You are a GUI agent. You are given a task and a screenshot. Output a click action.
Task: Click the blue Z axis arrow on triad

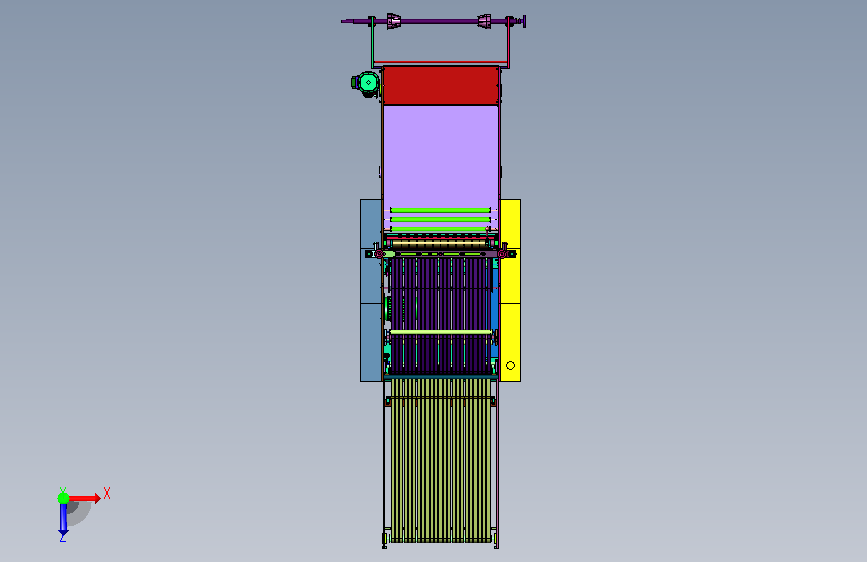click(63, 519)
